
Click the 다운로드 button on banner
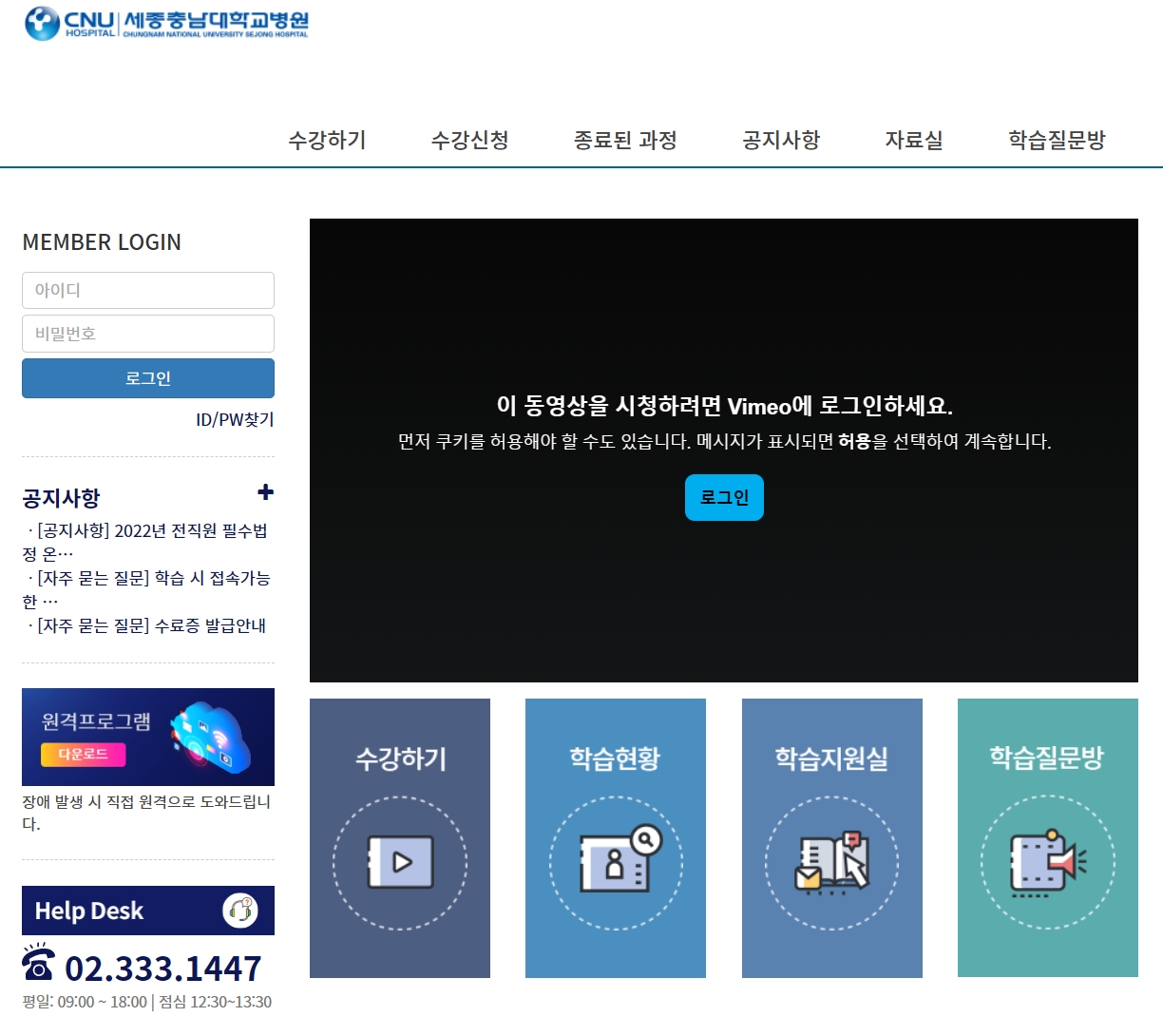[84, 754]
